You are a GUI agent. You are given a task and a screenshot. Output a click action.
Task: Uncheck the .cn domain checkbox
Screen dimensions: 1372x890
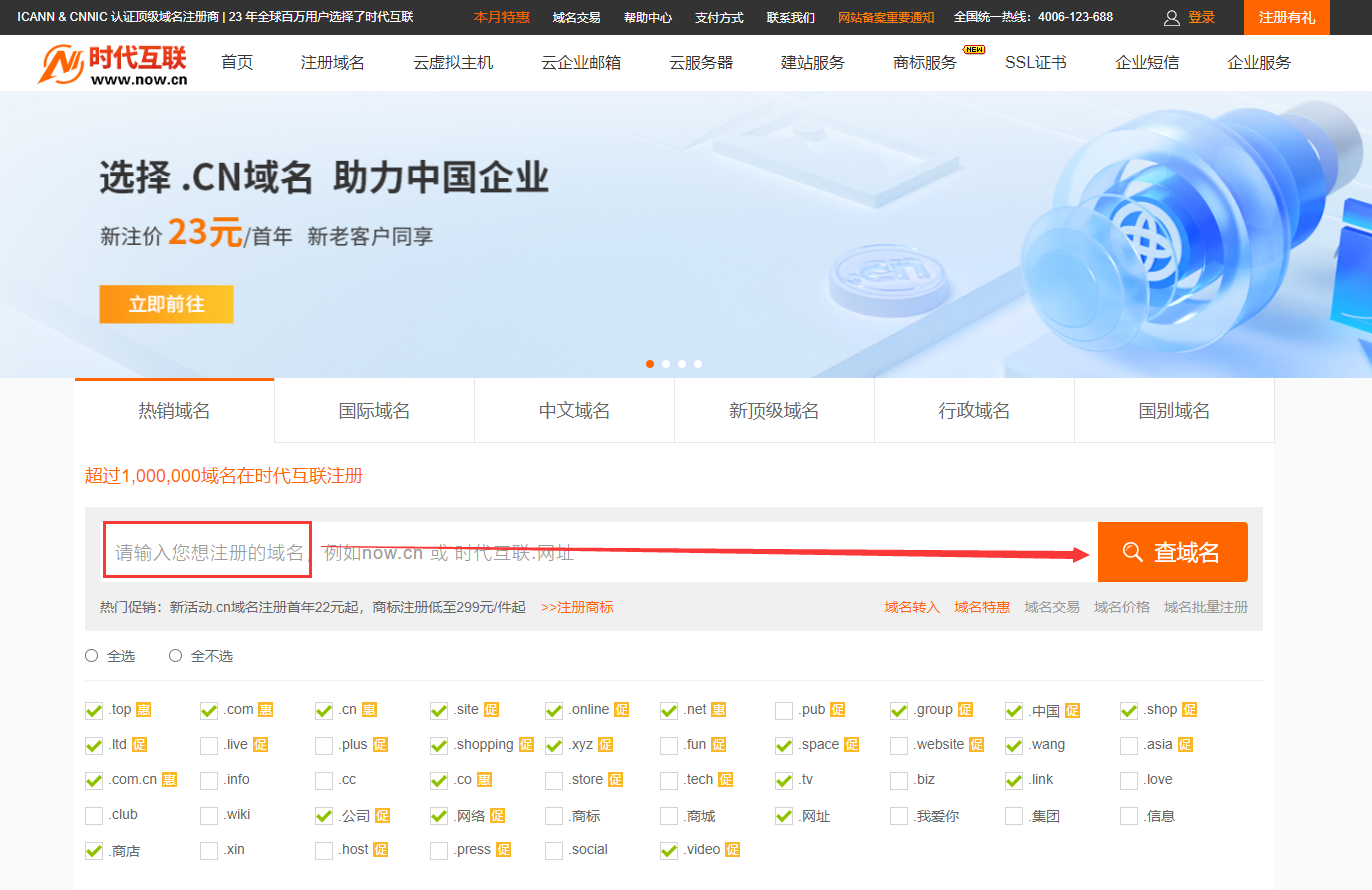324,711
